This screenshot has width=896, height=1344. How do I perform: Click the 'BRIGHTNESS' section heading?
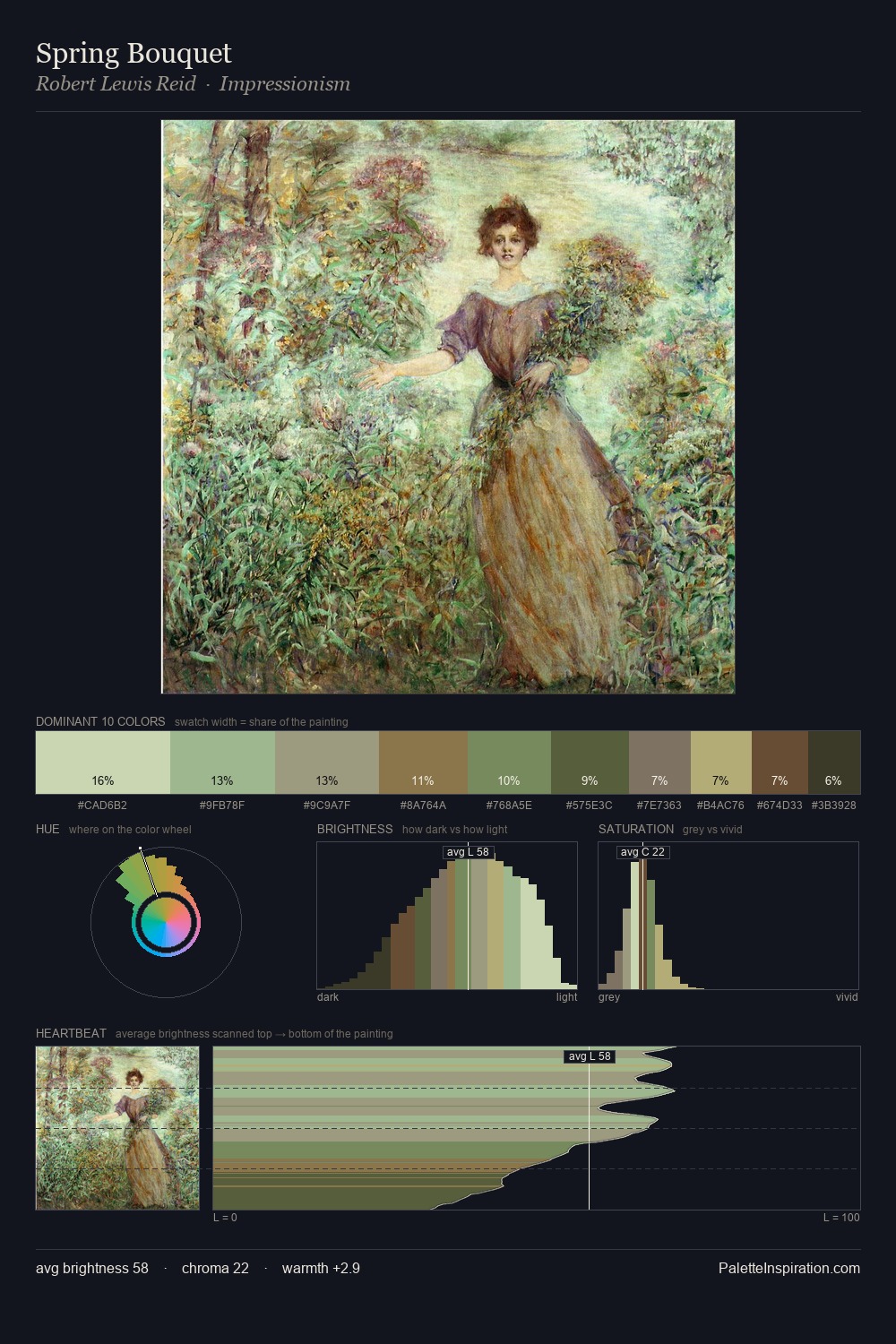pos(355,829)
